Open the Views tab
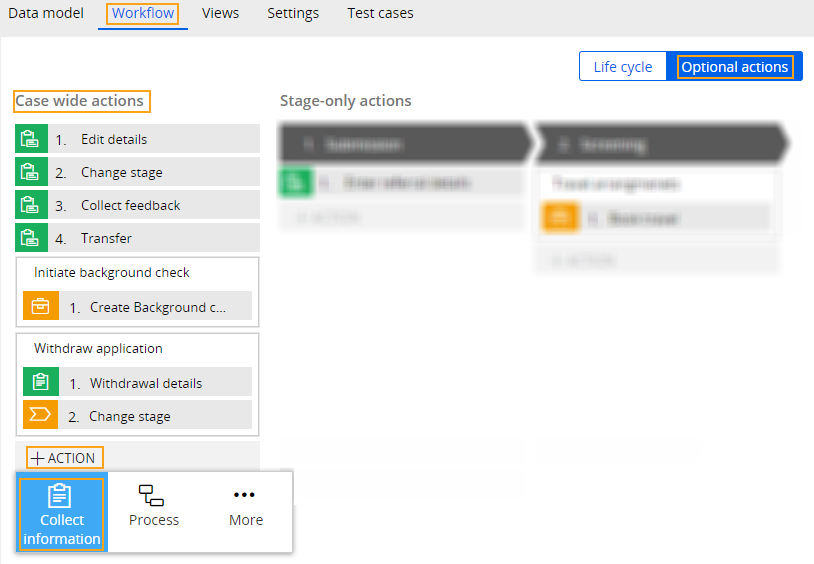The width and height of the screenshot is (814, 564). [220, 13]
